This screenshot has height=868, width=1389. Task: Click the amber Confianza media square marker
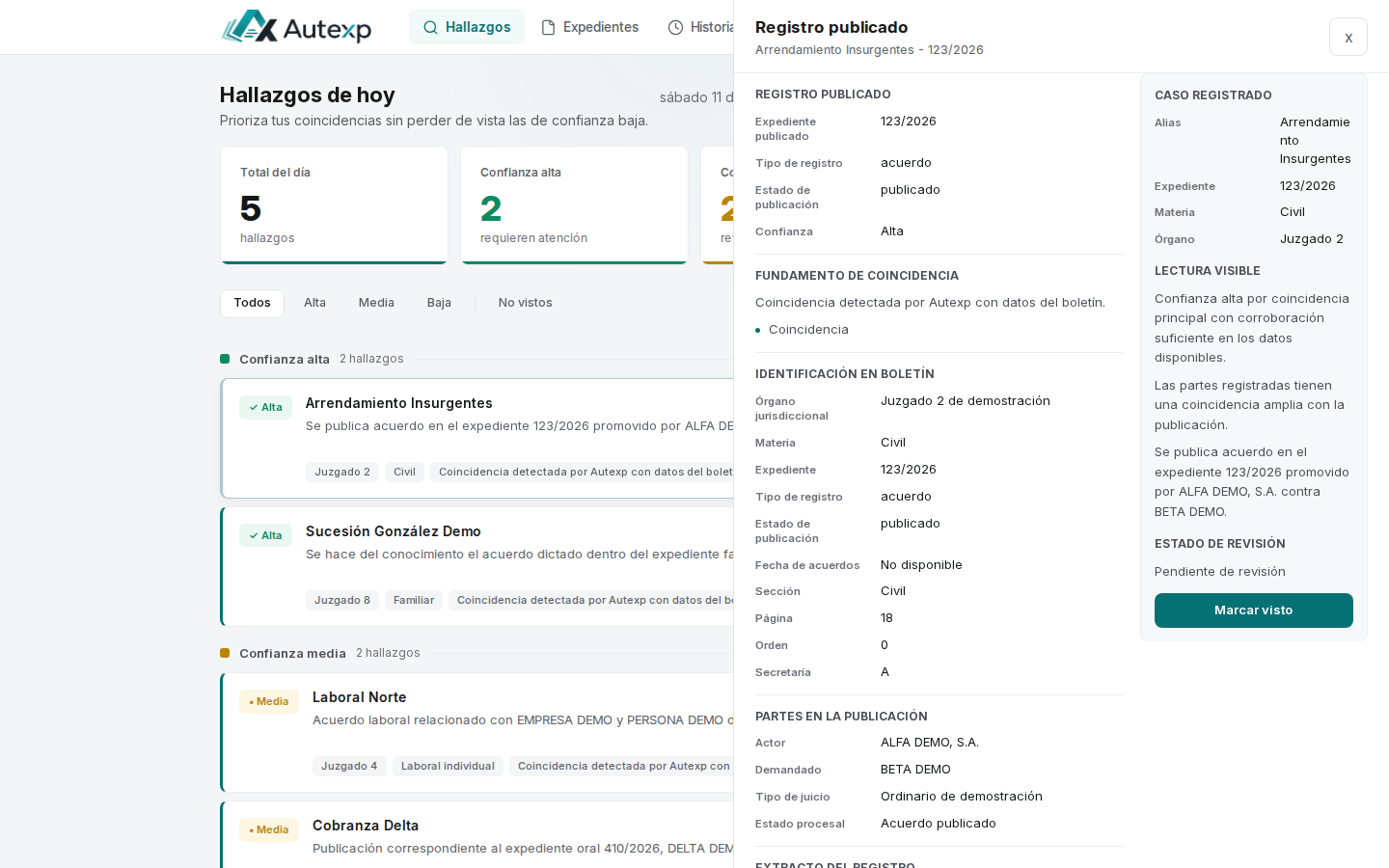(225, 653)
